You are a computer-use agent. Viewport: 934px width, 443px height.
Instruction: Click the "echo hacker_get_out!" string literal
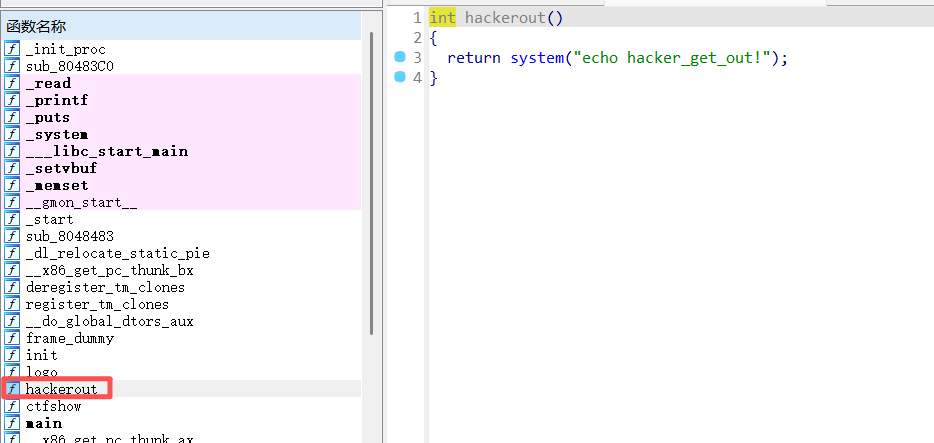click(x=670, y=58)
